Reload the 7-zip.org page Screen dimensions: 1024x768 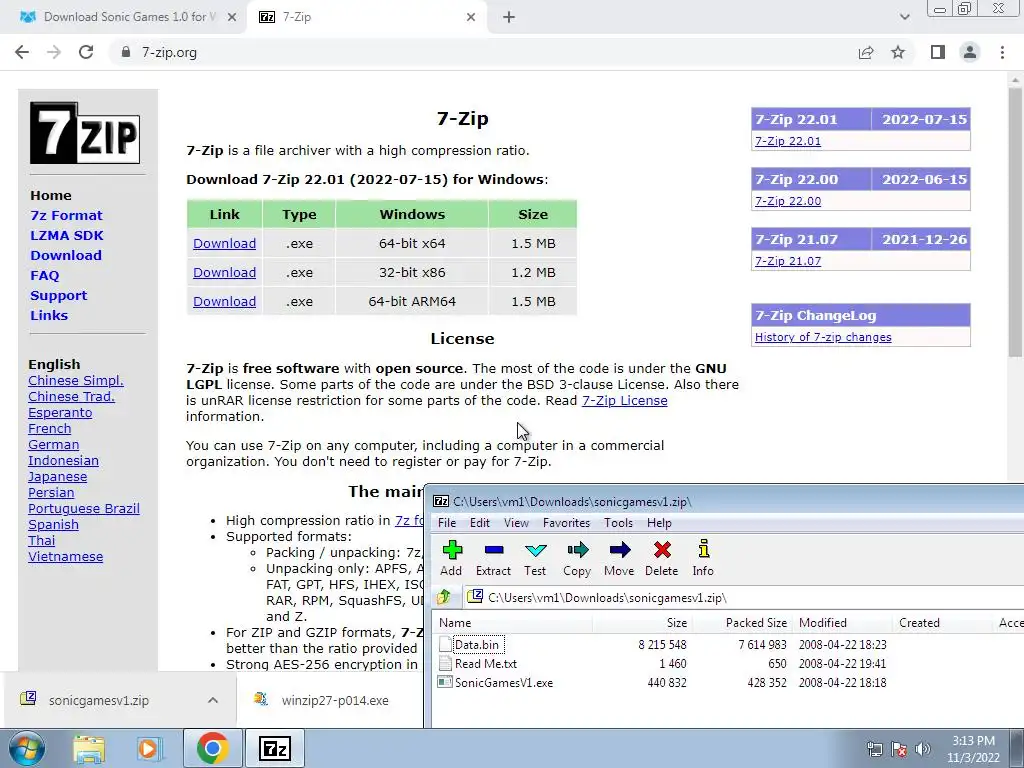pyautogui.click(x=86, y=52)
